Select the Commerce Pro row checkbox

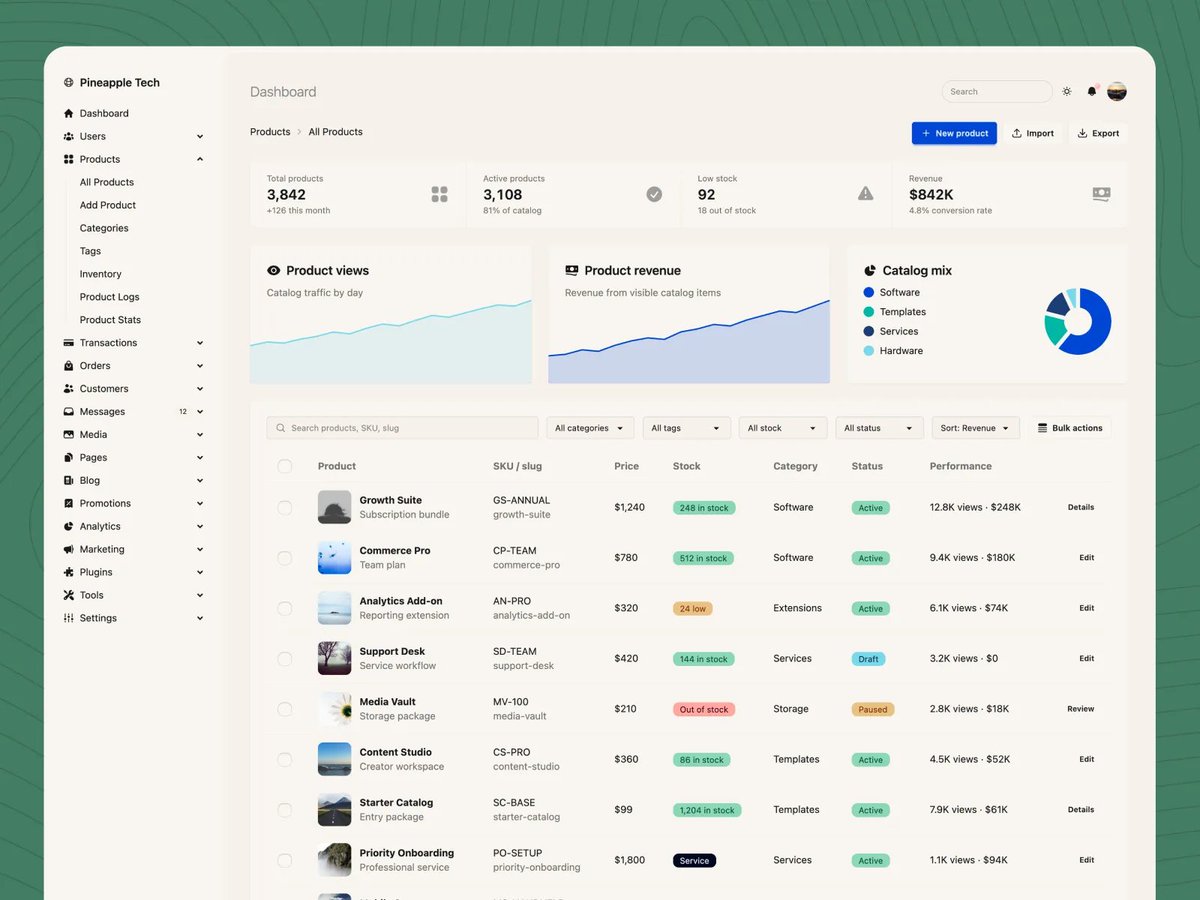point(285,558)
